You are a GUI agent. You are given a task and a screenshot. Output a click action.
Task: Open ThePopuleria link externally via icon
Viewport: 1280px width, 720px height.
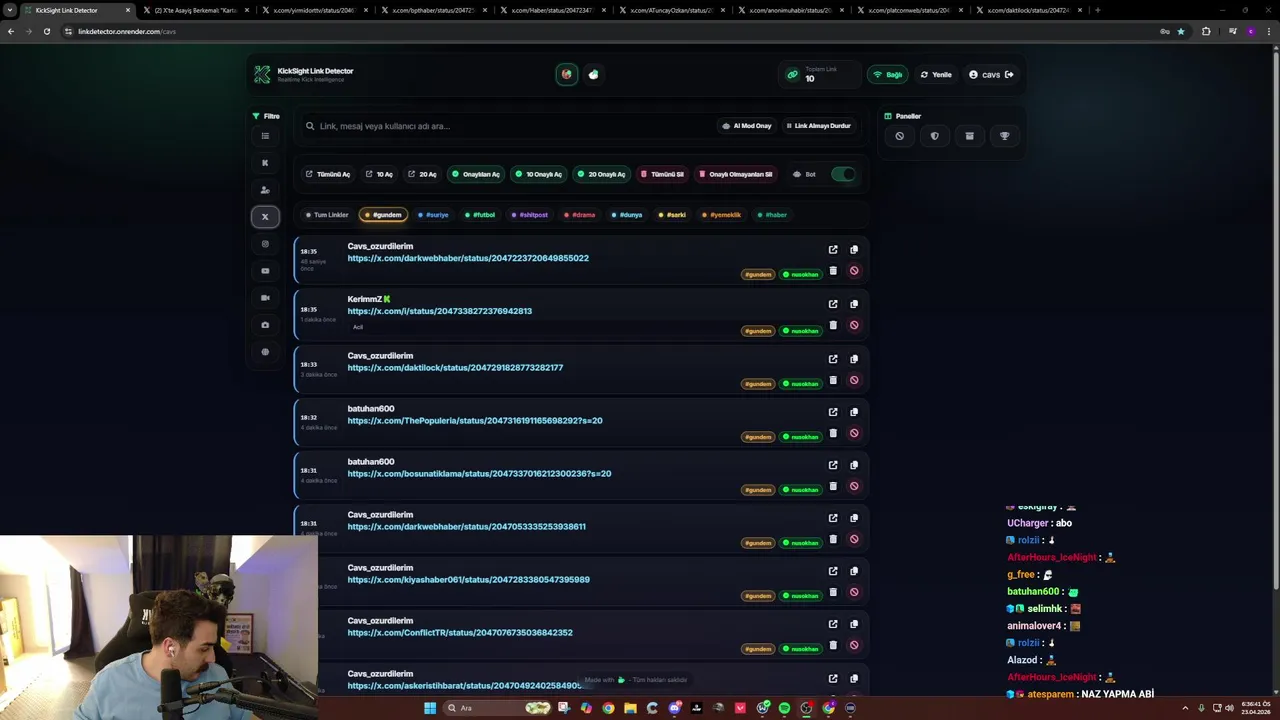coord(833,412)
